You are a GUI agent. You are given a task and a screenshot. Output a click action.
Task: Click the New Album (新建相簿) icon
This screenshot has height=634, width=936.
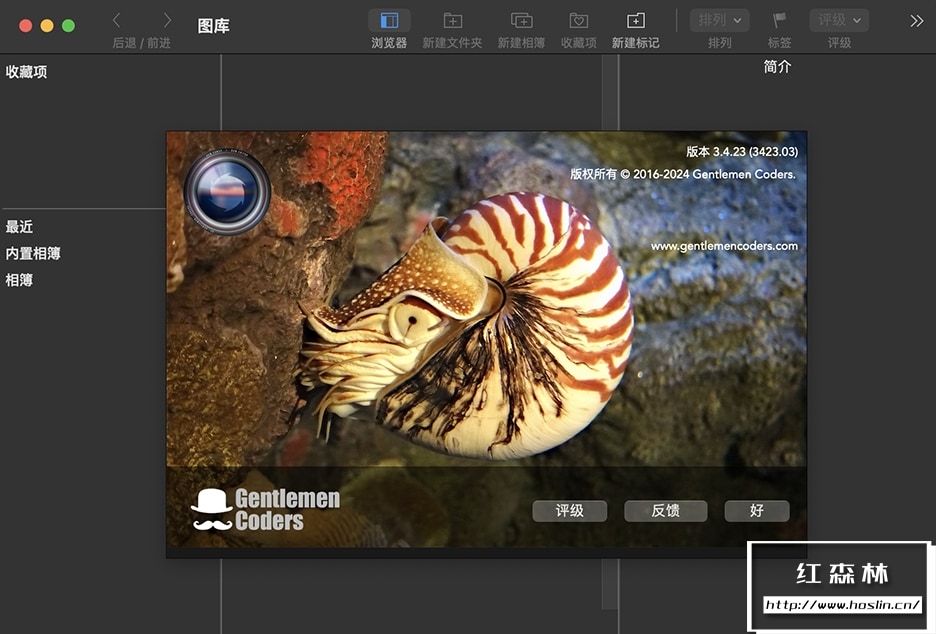coord(521,21)
